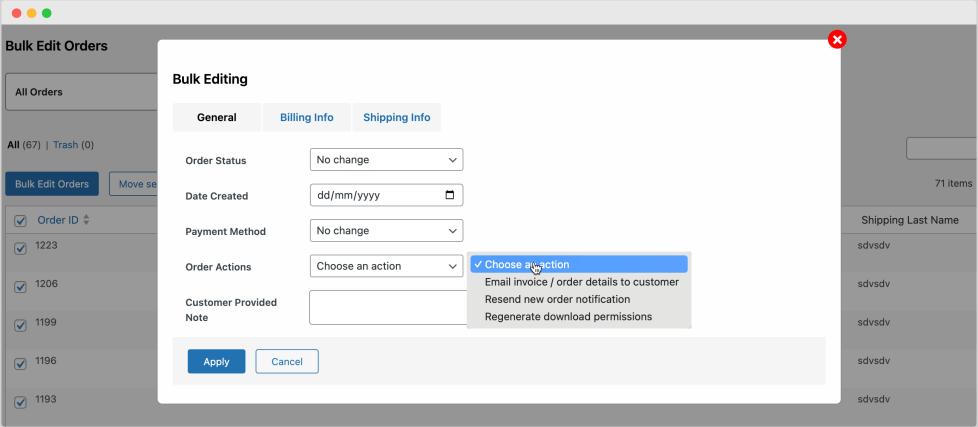Toggle the checkbox for order 1199

click(20, 325)
